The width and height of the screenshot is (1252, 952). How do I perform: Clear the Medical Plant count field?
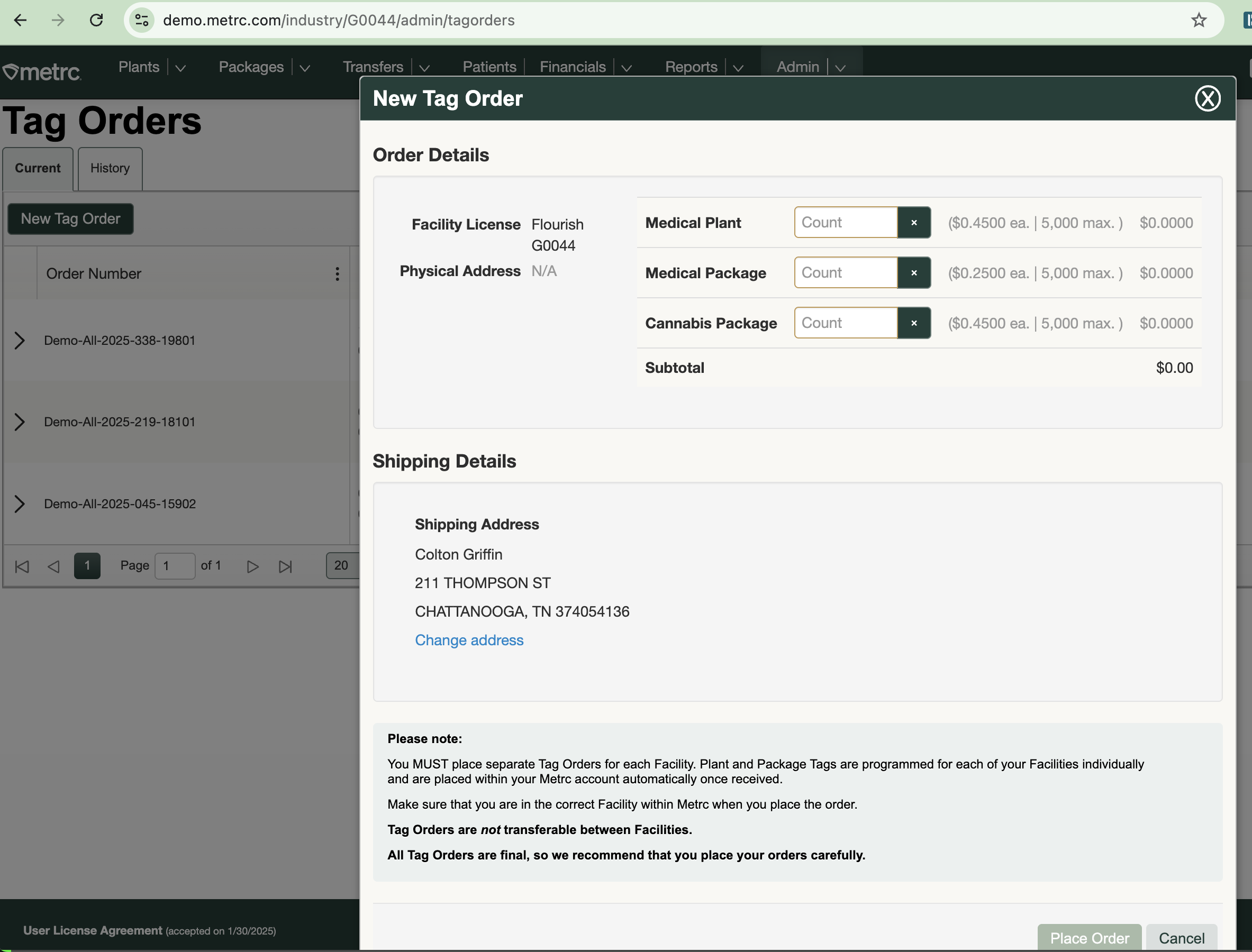(913, 223)
